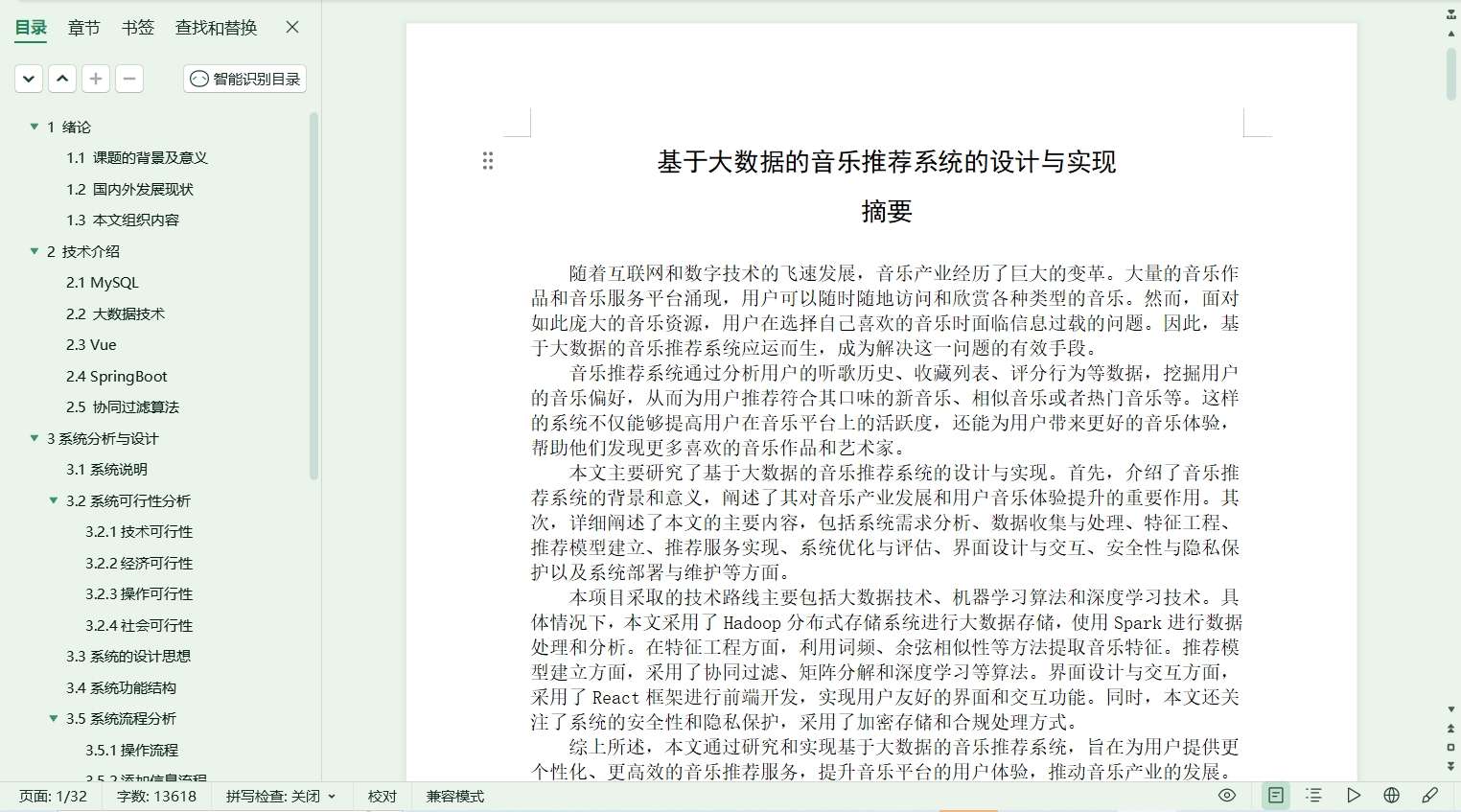
Task: Click the collapse-all up chevron button
Action: (x=62, y=79)
